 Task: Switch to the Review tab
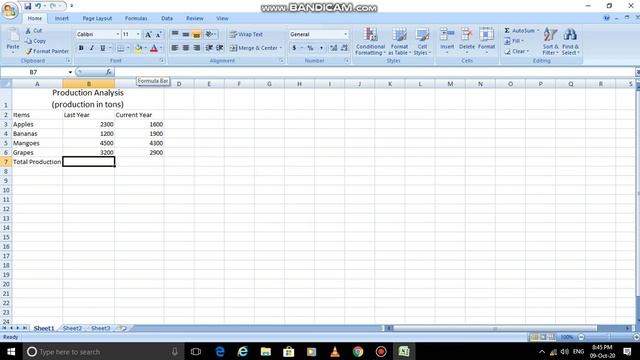click(x=194, y=18)
